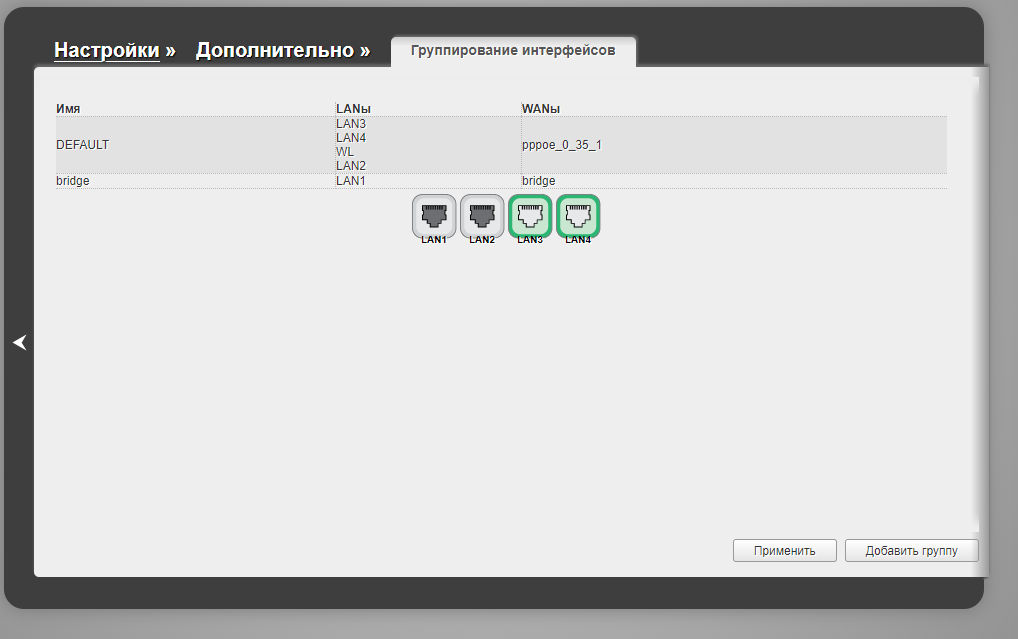Go to the Дополнительно breadcrumb section

pos(274,50)
